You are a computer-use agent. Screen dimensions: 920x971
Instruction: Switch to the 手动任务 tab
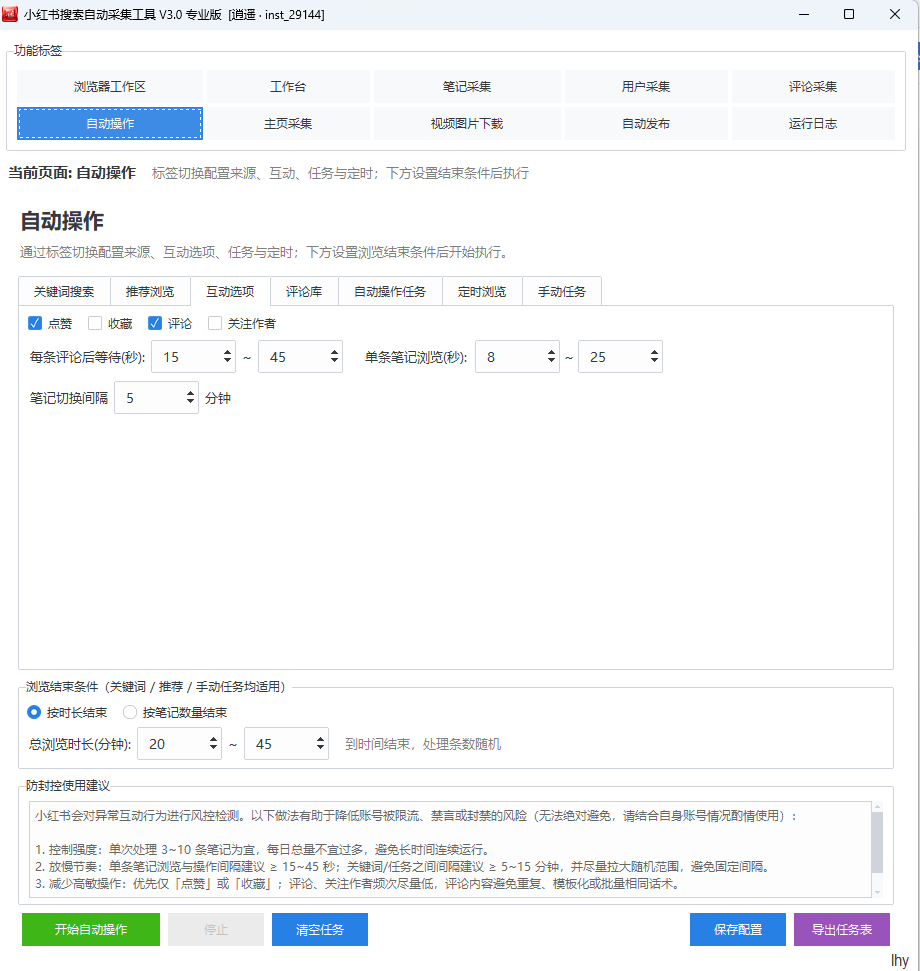(x=562, y=291)
